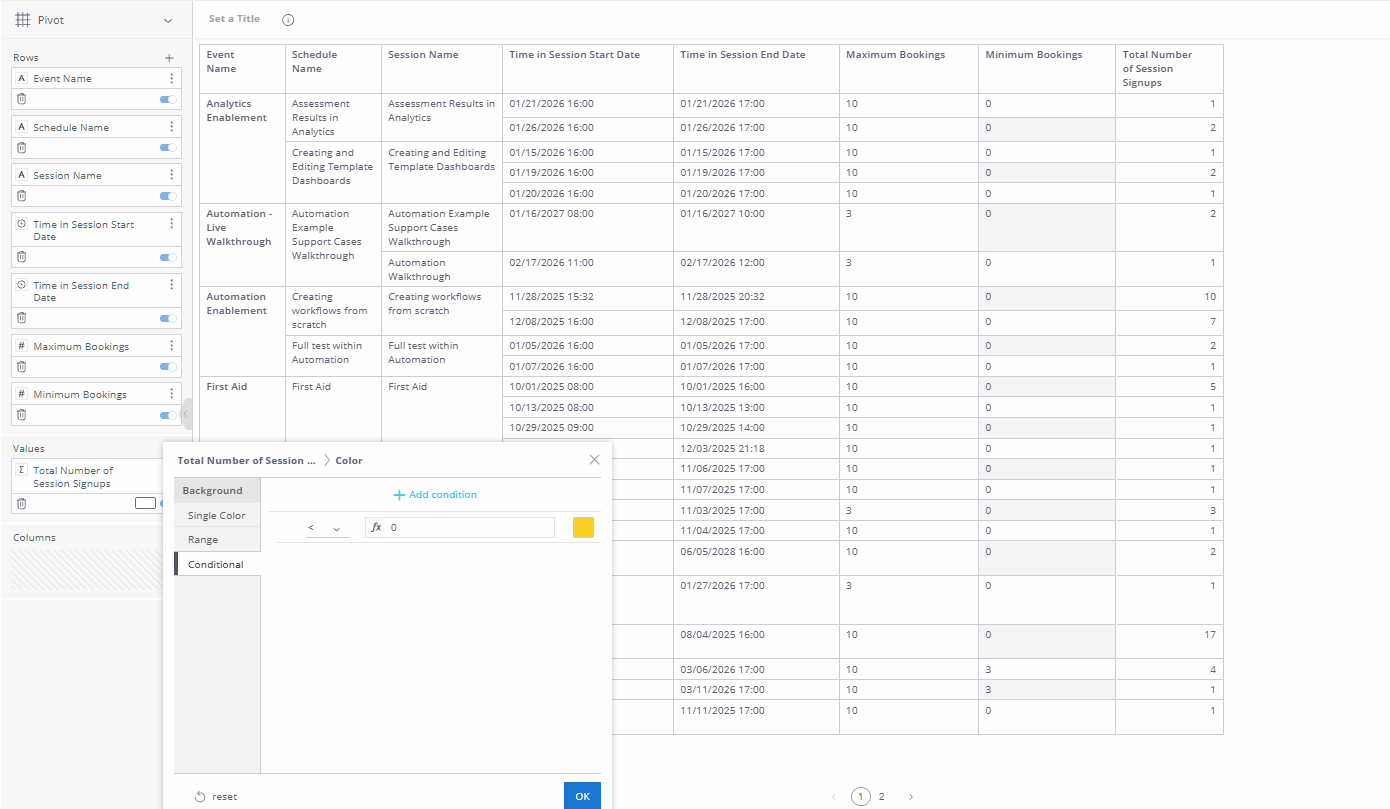Click the Add condition link
The image size is (1390, 809).
click(435, 494)
